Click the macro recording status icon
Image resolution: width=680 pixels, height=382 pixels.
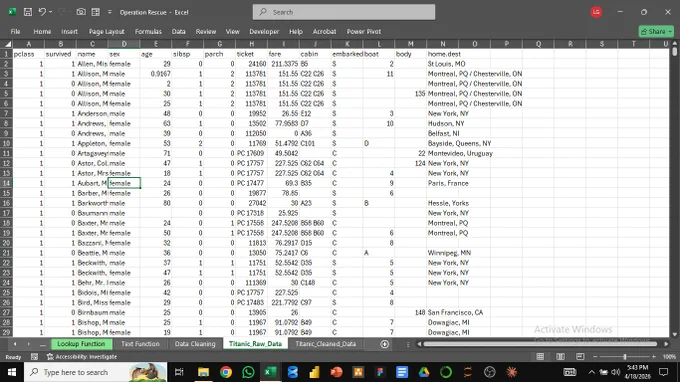[34, 357]
